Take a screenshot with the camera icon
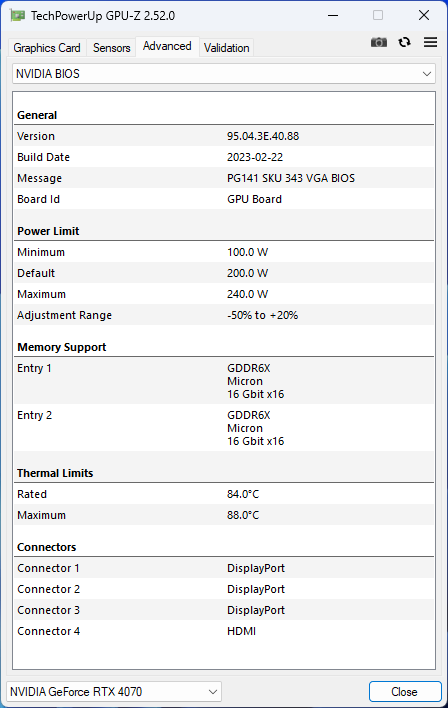448x708 pixels. pyautogui.click(x=378, y=42)
